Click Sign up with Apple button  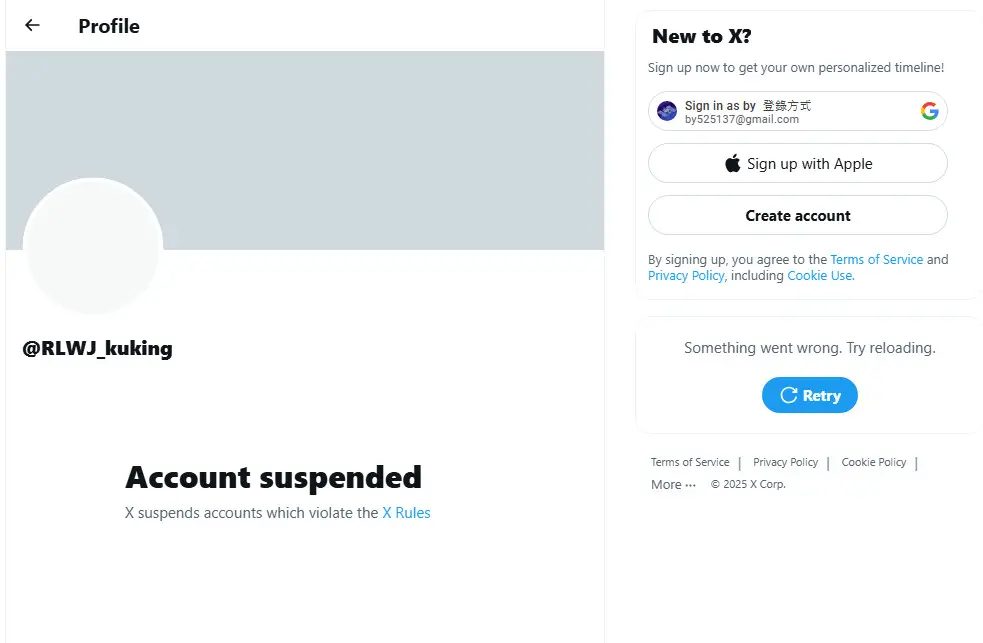(x=797, y=164)
